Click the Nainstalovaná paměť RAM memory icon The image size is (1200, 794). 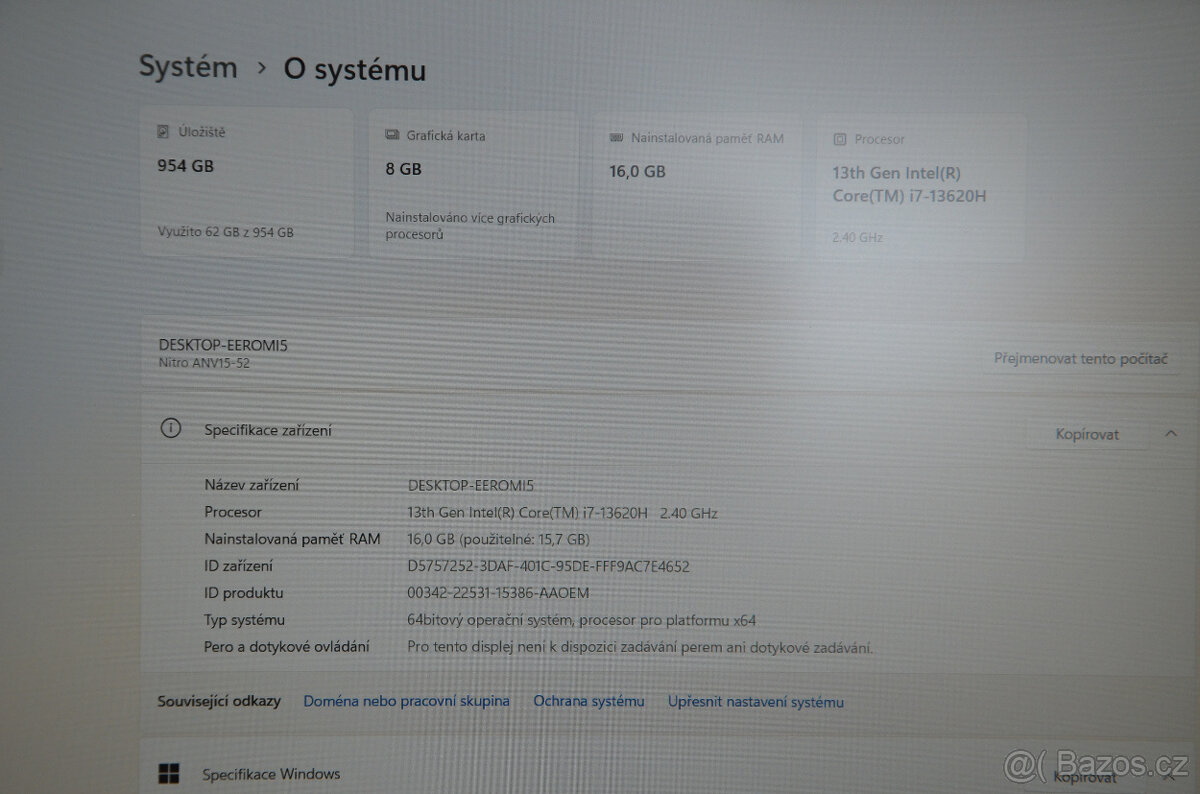[614, 138]
